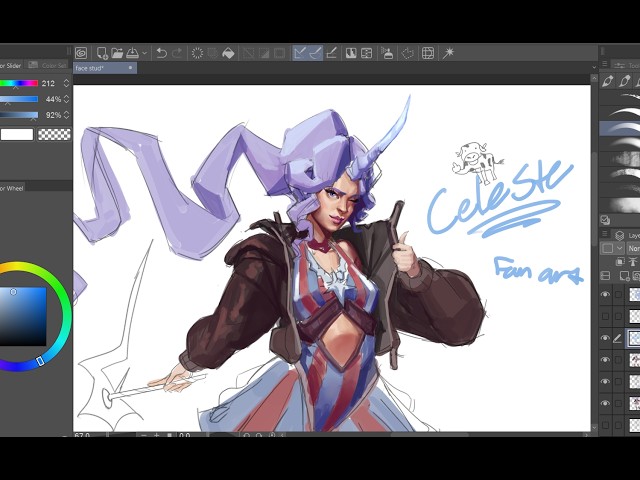640x480 pixels.
Task: Click the Scale/Rotate transform icon
Action: (x=249, y=53)
